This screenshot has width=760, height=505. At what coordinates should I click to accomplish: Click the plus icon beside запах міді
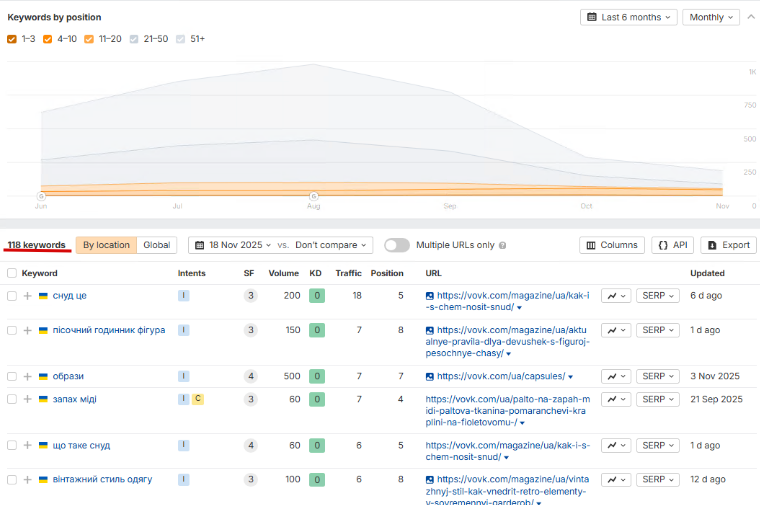click(28, 399)
